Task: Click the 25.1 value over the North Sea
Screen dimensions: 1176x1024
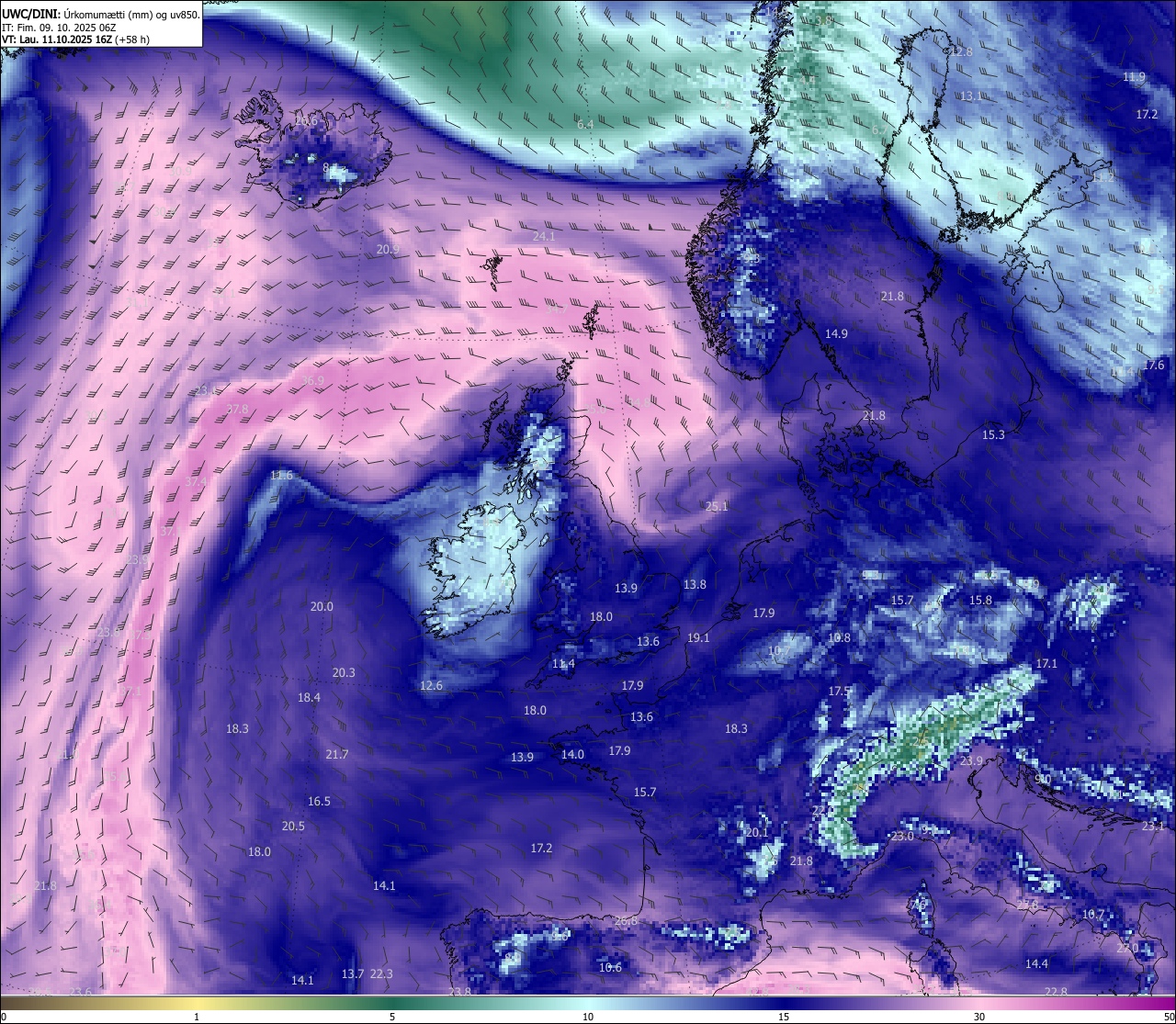Action: [x=717, y=506]
